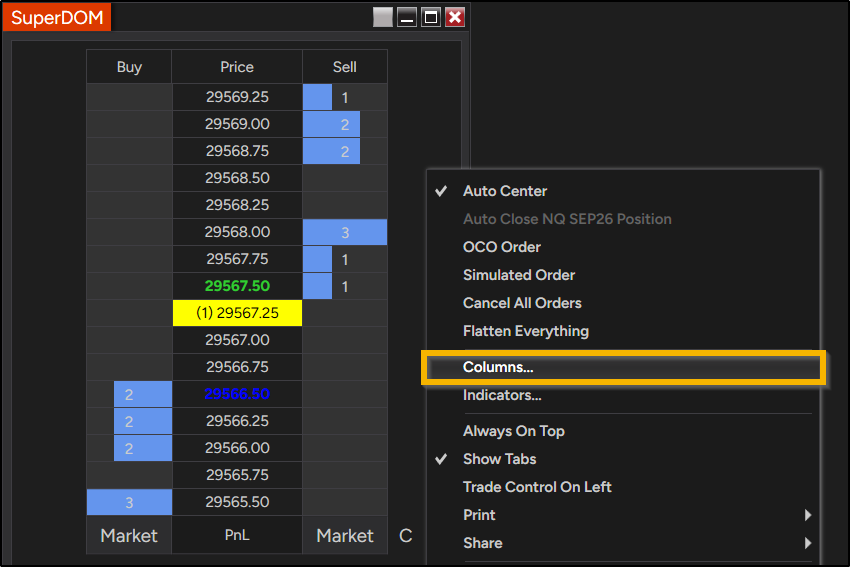The height and width of the screenshot is (567, 850).
Task: Click price 29566.00 in the ladder
Action: (237, 448)
